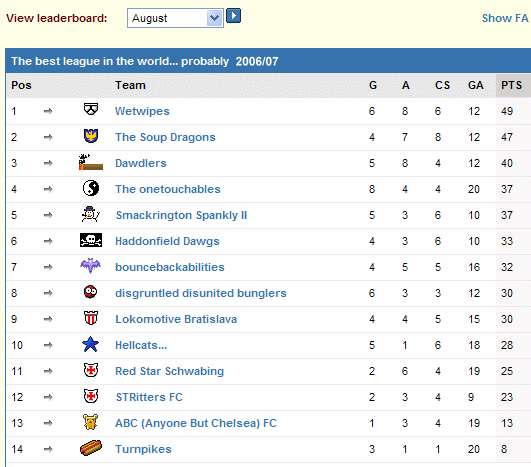Image resolution: width=531 pixels, height=467 pixels.
Task: Select the PTS column header
Action: tap(512, 85)
